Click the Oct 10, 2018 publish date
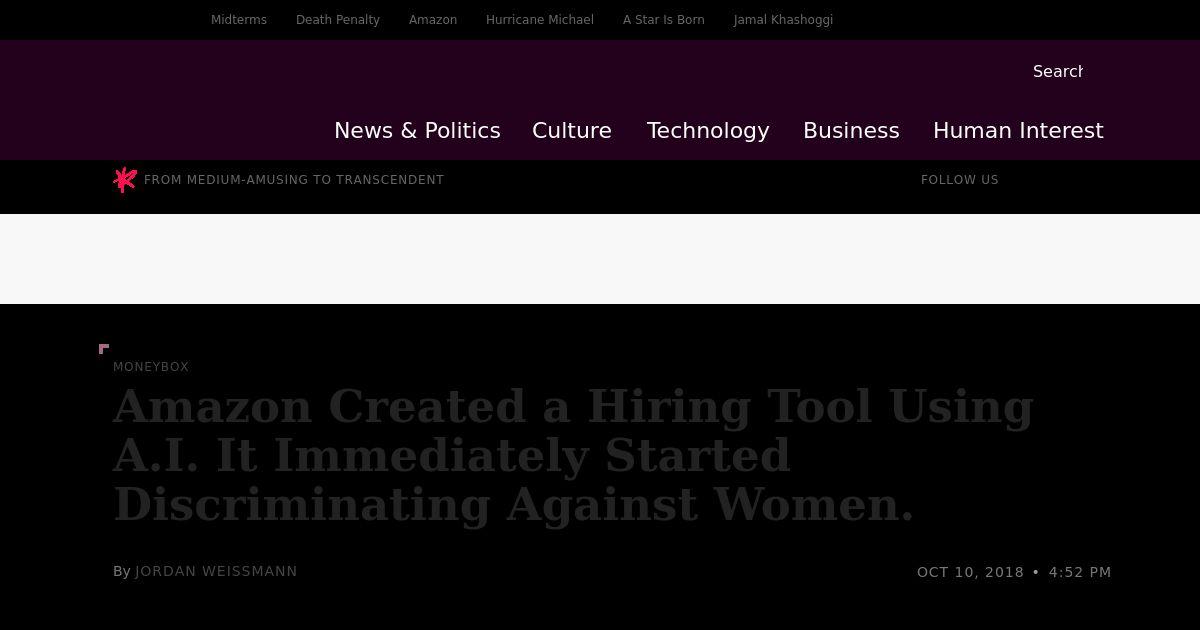This screenshot has width=1200, height=630. 970,572
